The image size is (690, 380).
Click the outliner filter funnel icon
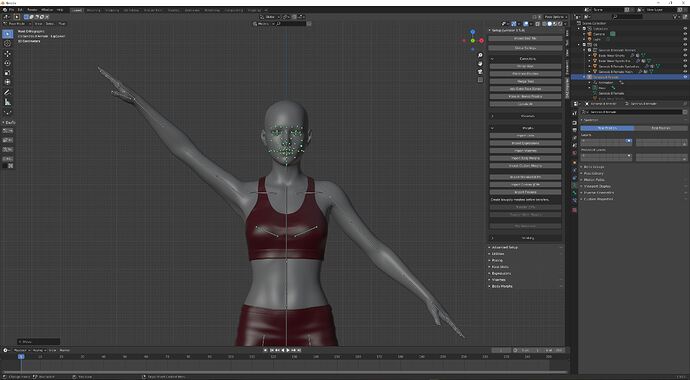(x=675, y=17)
